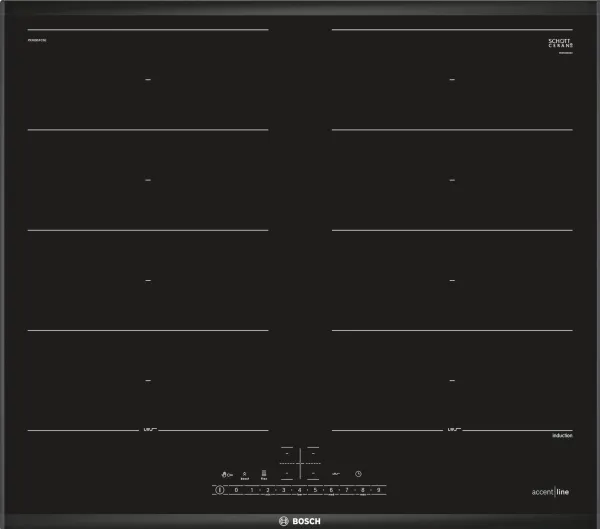The height and width of the screenshot is (529, 600).
Task: Click the accent line label
Action: 550,492
